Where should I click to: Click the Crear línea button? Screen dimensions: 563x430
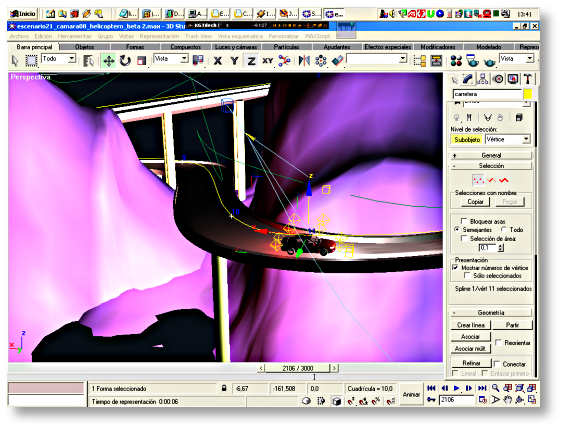[x=471, y=325]
